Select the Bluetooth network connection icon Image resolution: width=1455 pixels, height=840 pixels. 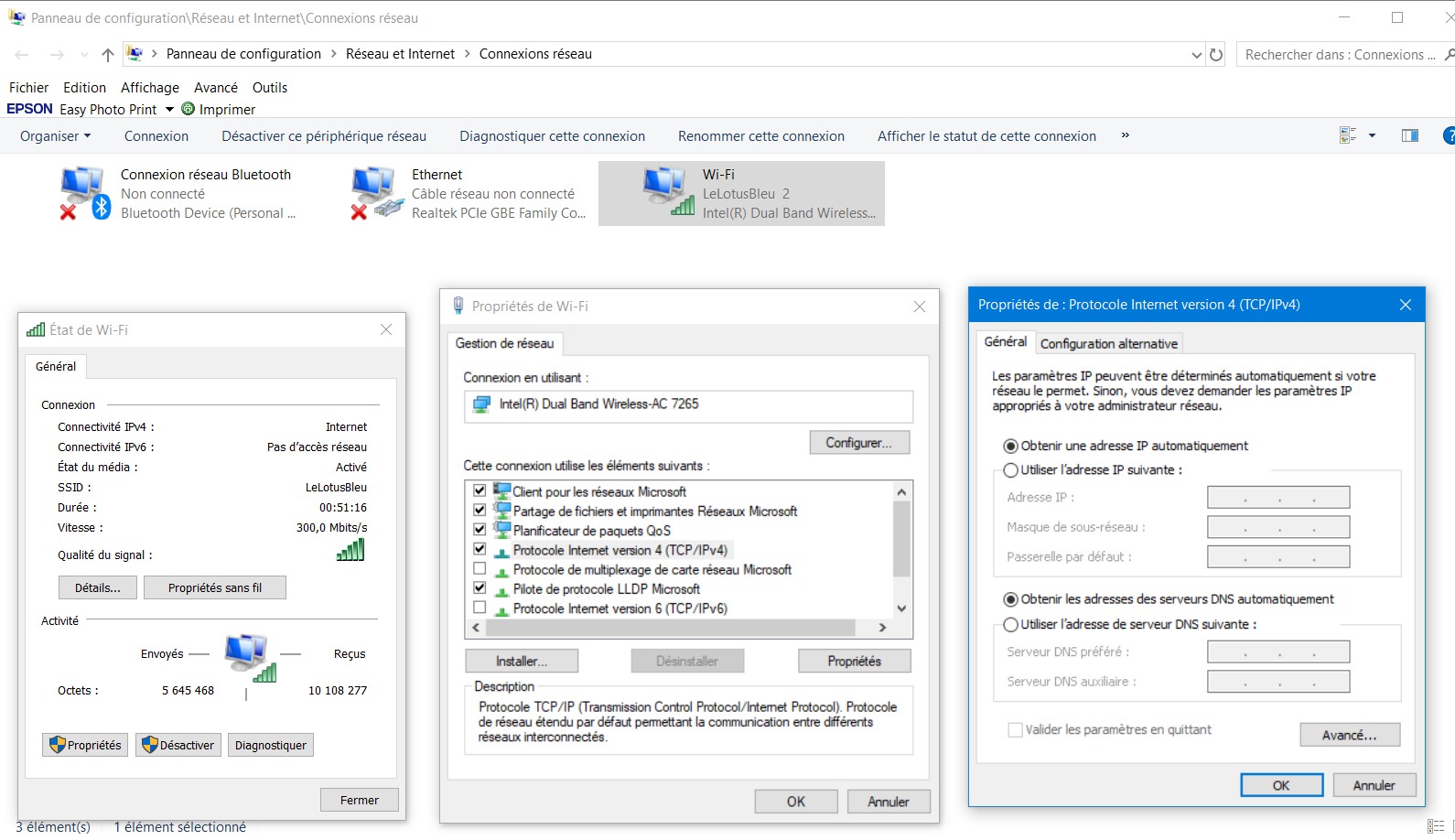84,193
